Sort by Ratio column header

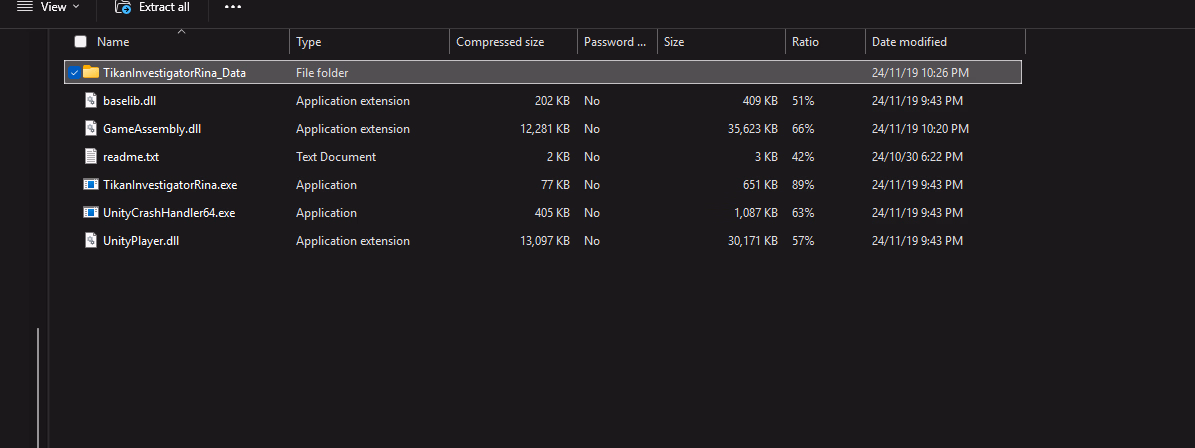[x=805, y=42]
